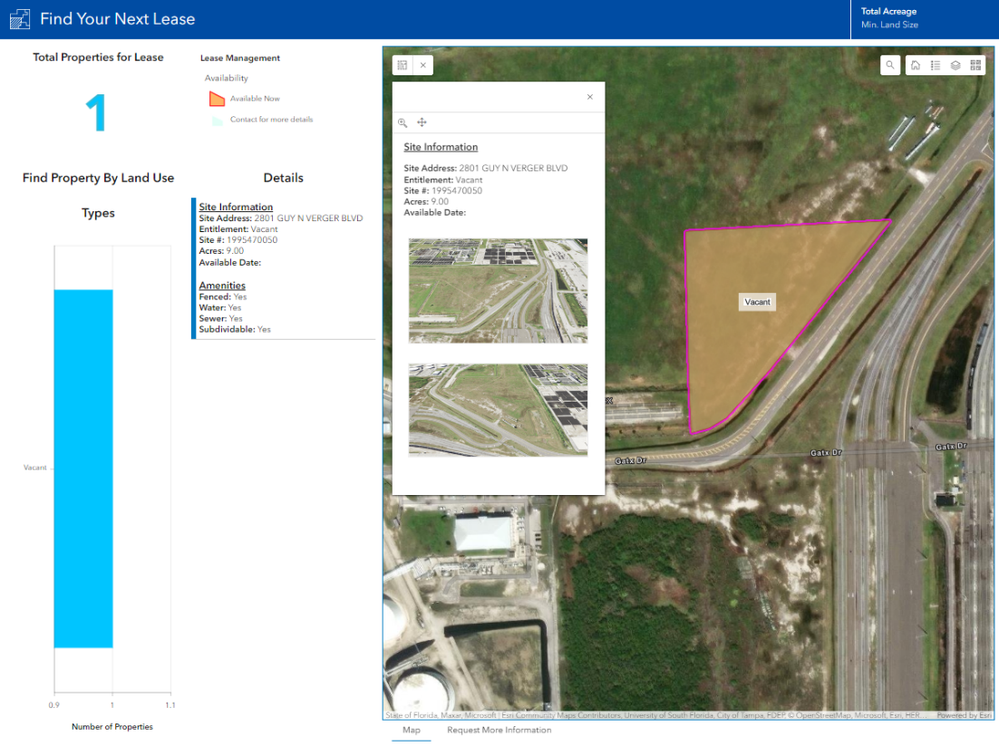Click the select-features tool icon on map
Screen dimensions: 999x747
point(403,65)
